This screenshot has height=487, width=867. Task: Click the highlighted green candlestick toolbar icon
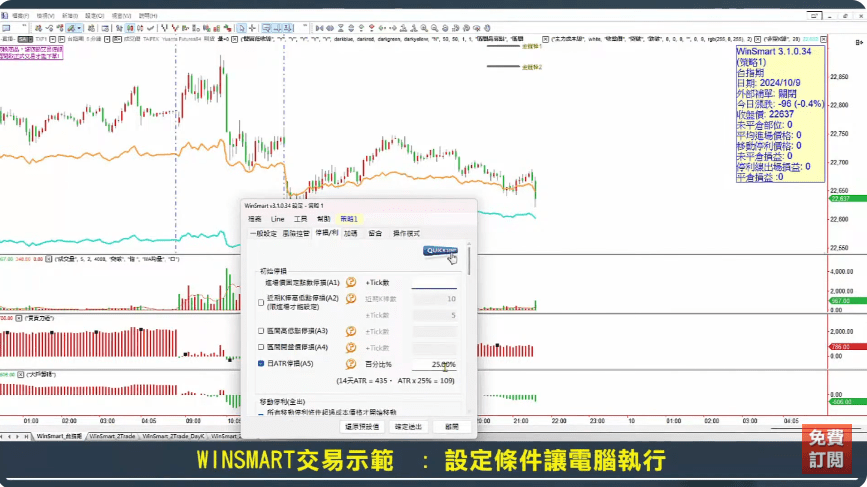[x=130, y=28]
